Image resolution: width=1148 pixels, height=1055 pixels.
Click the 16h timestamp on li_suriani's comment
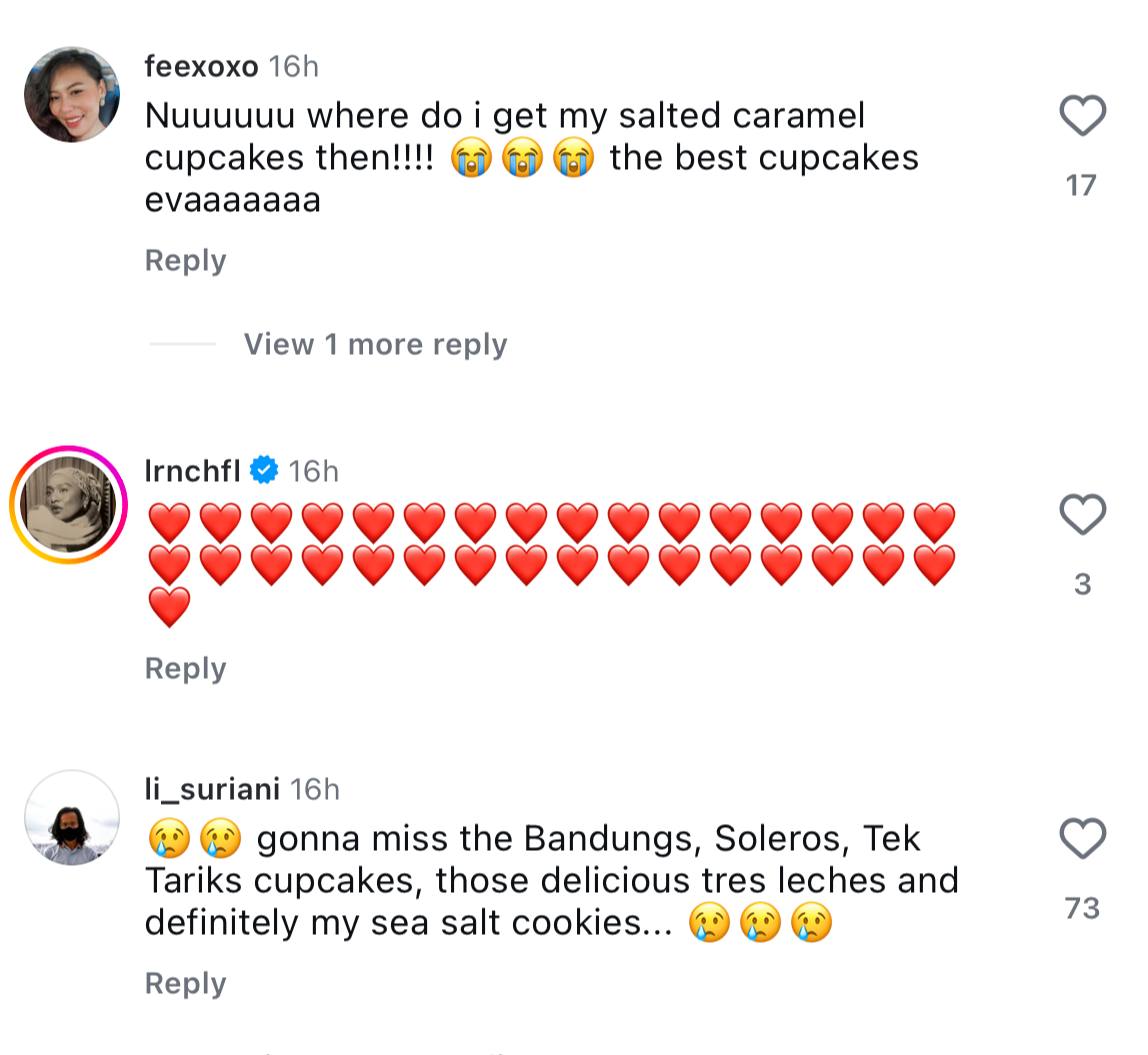(x=315, y=789)
